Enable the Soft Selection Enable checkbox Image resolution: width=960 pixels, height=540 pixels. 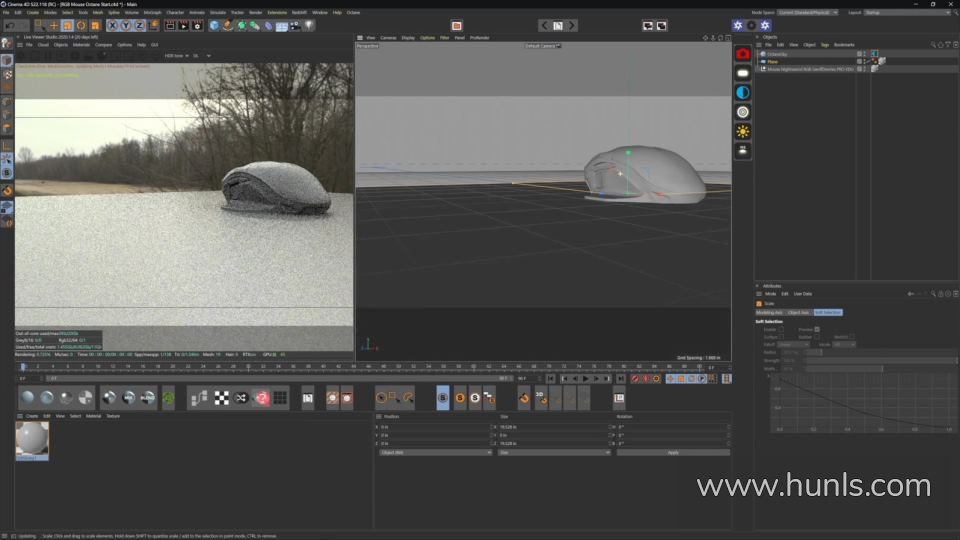tap(782, 329)
